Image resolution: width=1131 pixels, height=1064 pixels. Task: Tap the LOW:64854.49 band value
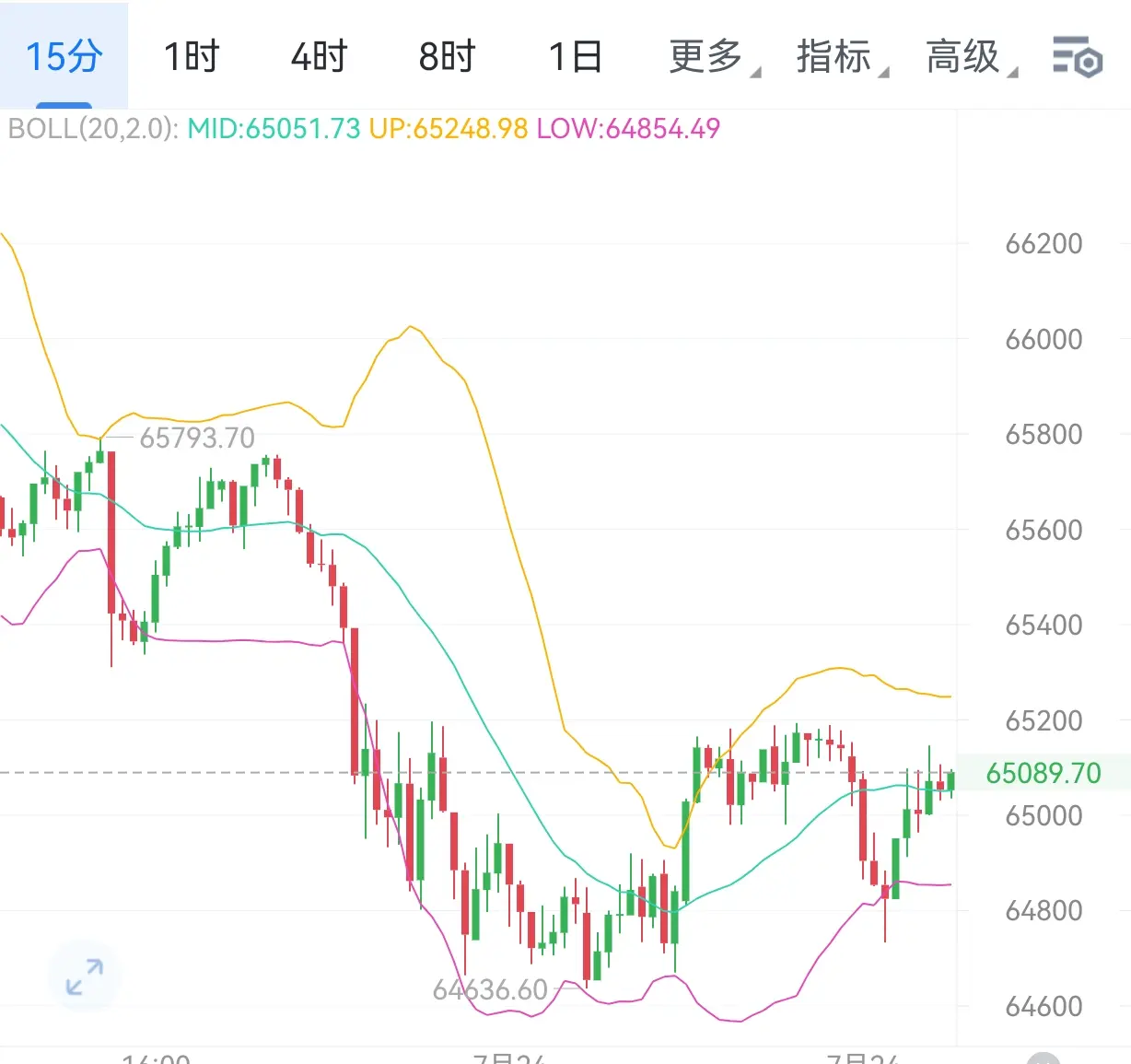coord(628,128)
